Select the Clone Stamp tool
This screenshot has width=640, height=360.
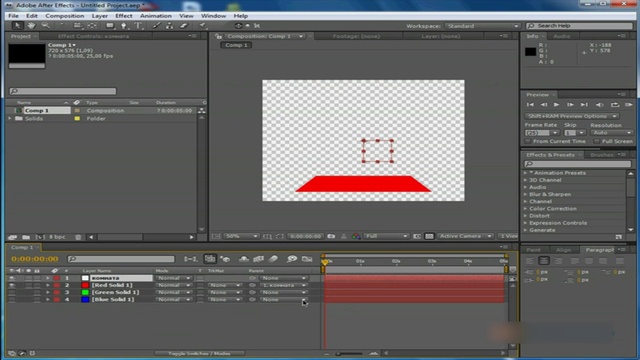coord(169,26)
